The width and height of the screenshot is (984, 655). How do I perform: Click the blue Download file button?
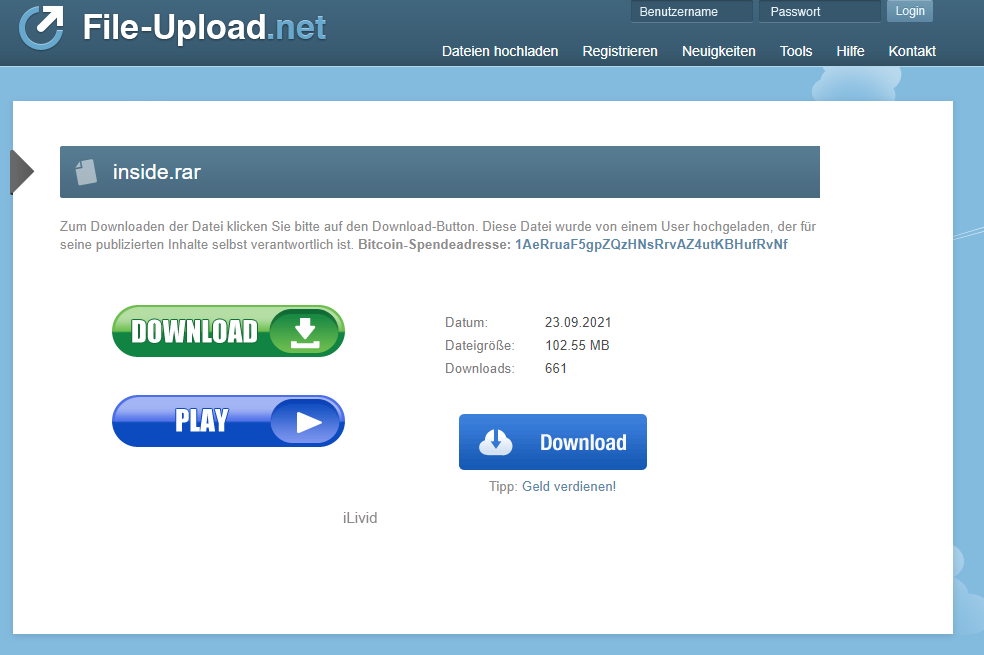(553, 442)
